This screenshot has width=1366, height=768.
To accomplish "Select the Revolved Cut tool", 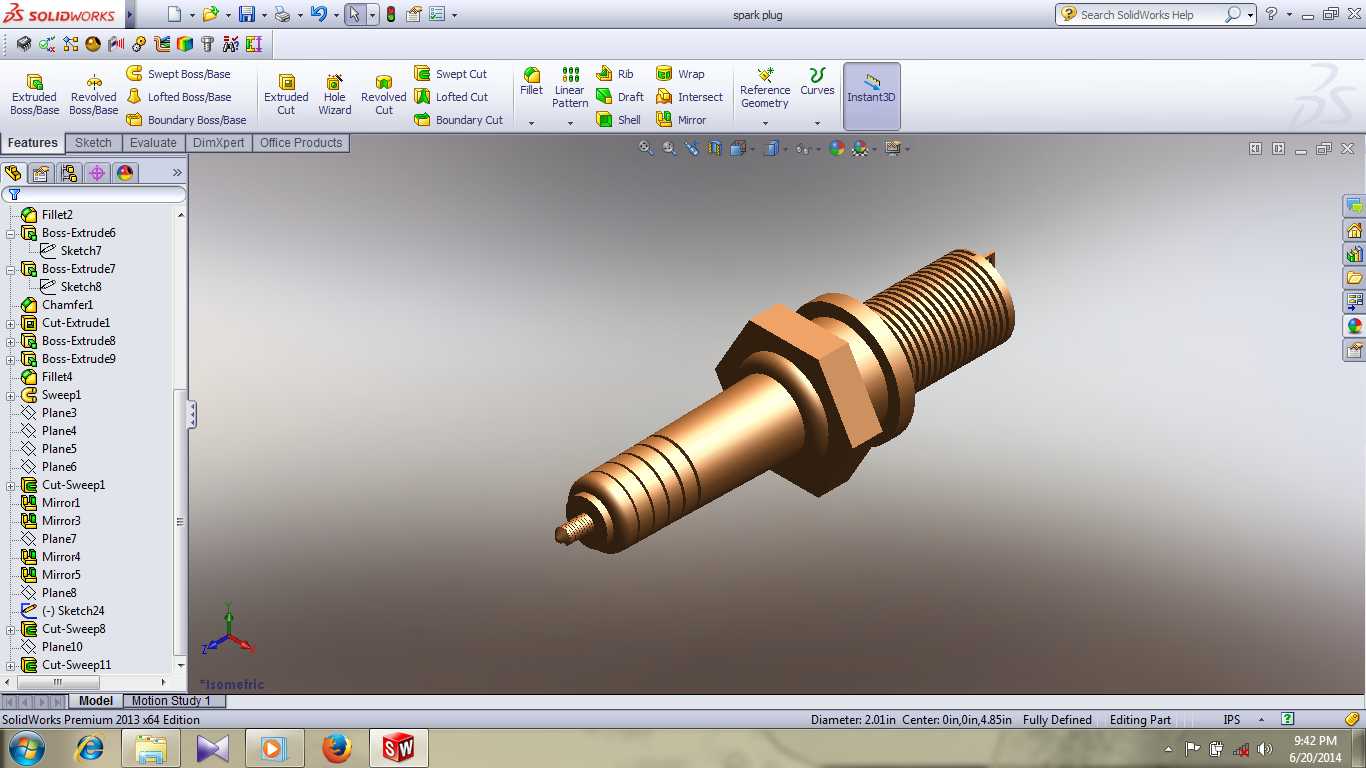I will [384, 95].
